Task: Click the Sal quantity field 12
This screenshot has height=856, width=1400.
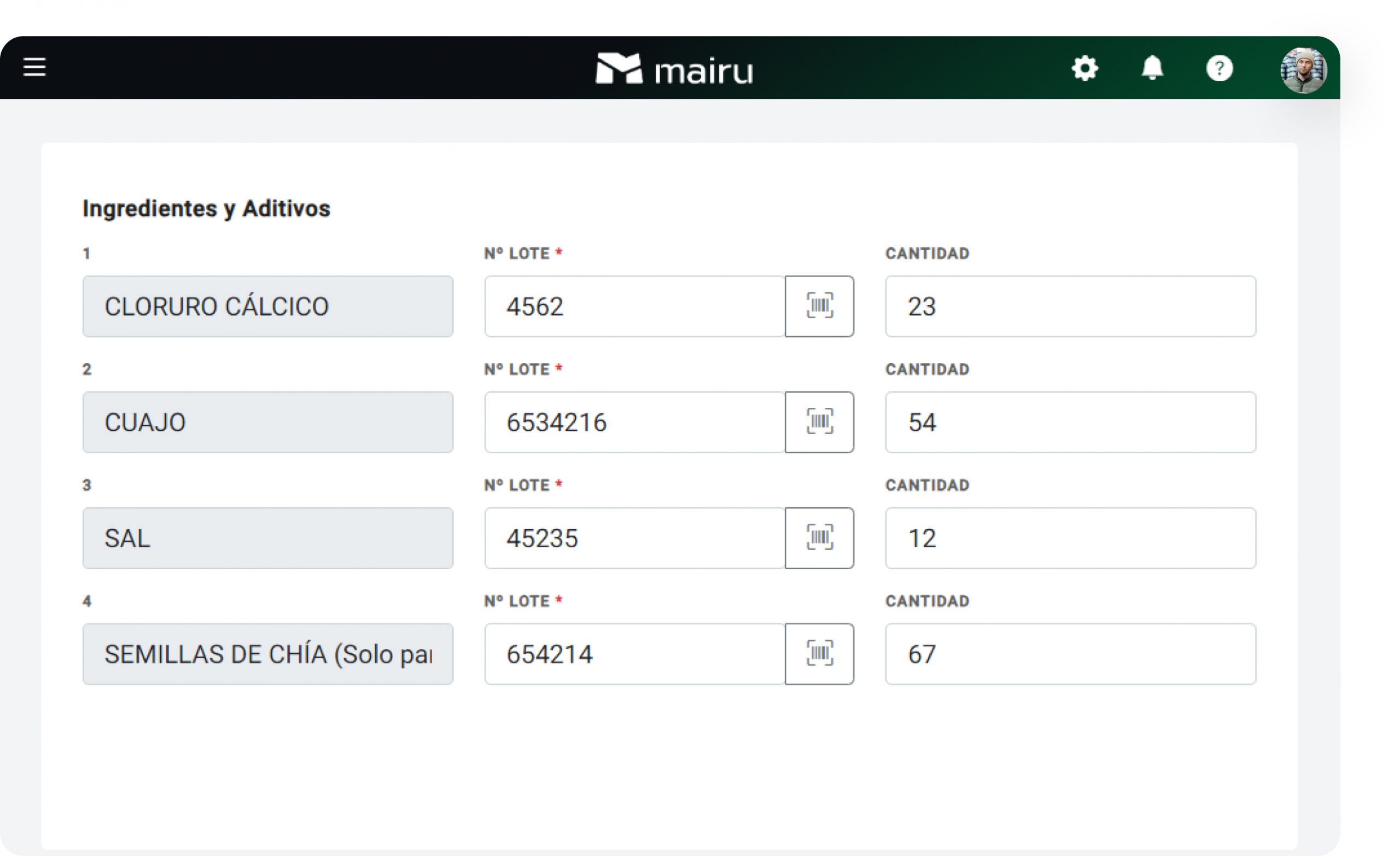Action: 1070,538
